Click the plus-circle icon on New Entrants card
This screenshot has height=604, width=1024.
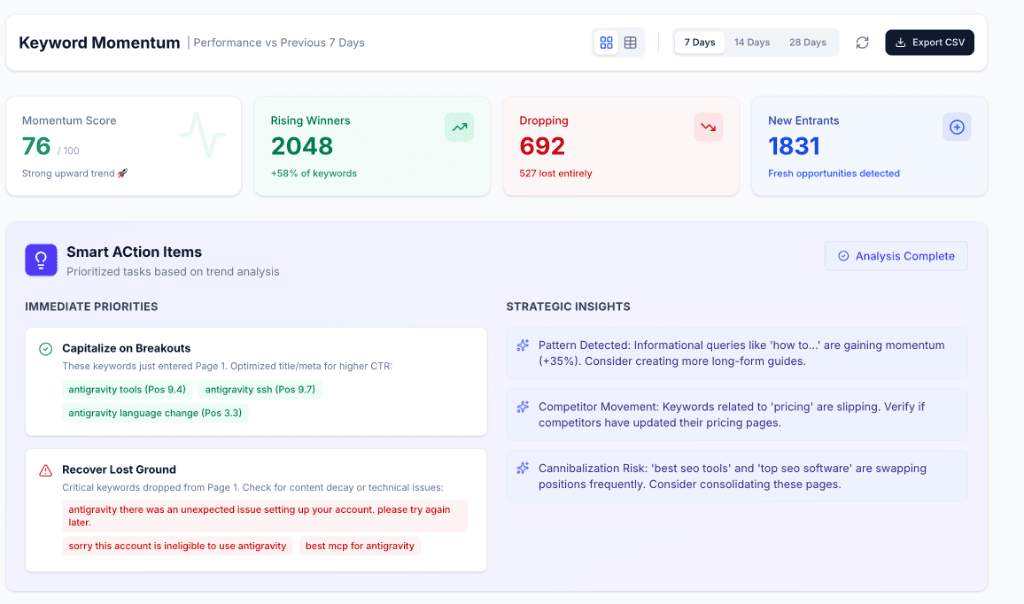pyautogui.click(x=956, y=126)
